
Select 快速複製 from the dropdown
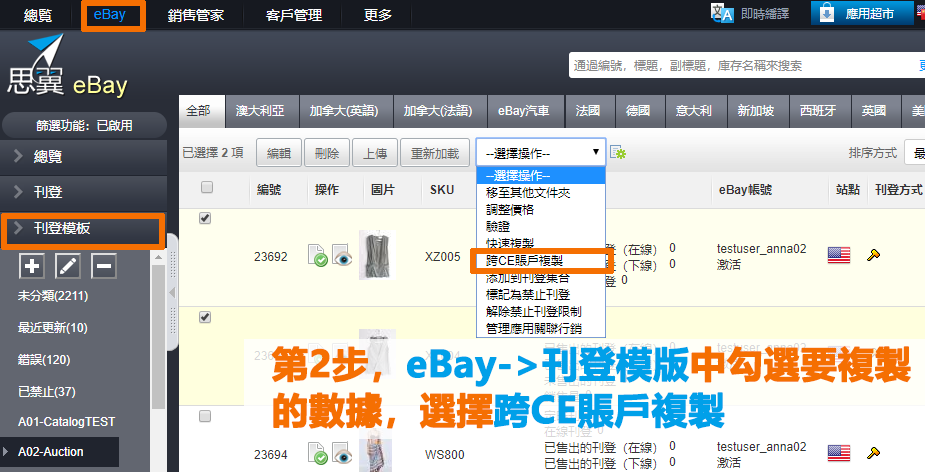tap(541, 243)
